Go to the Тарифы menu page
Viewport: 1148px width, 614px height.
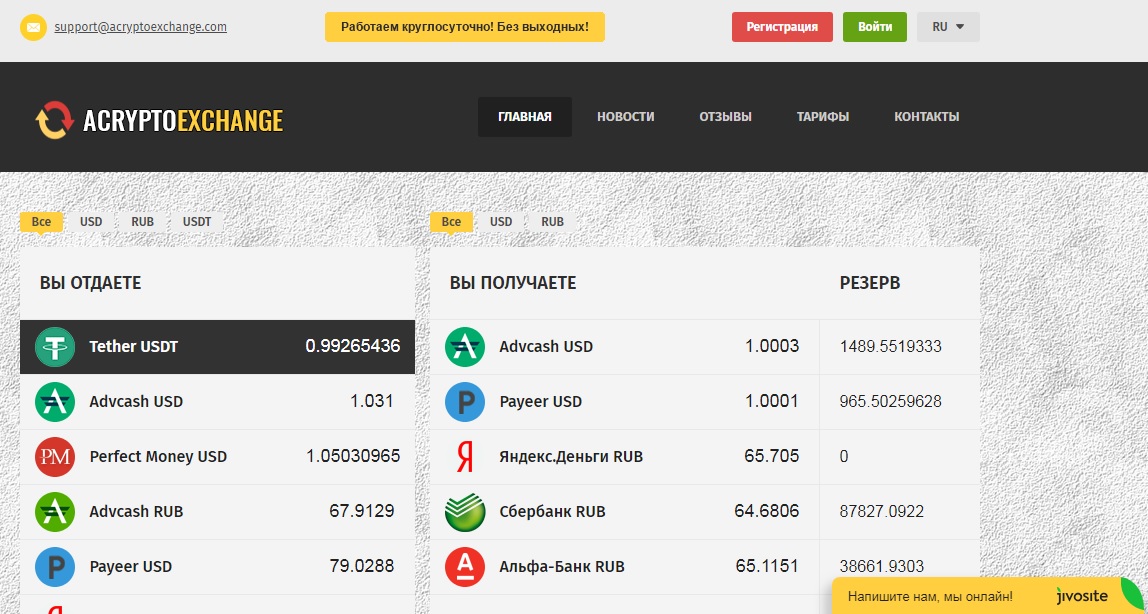click(822, 117)
